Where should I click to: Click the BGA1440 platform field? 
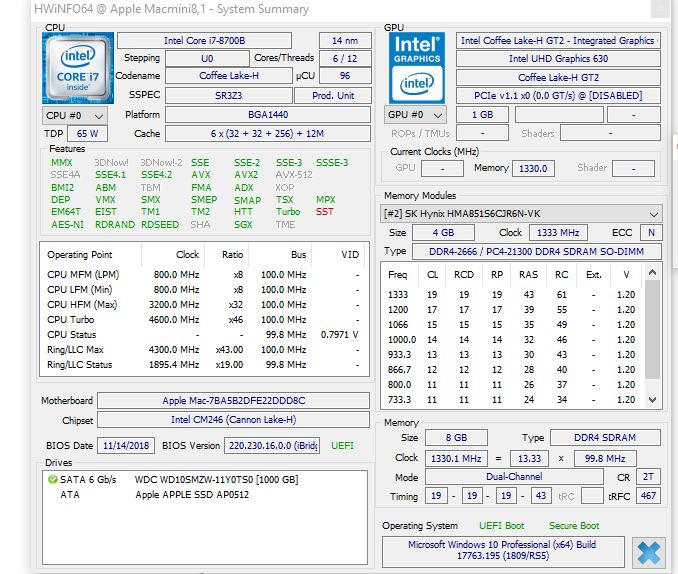coord(268,115)
